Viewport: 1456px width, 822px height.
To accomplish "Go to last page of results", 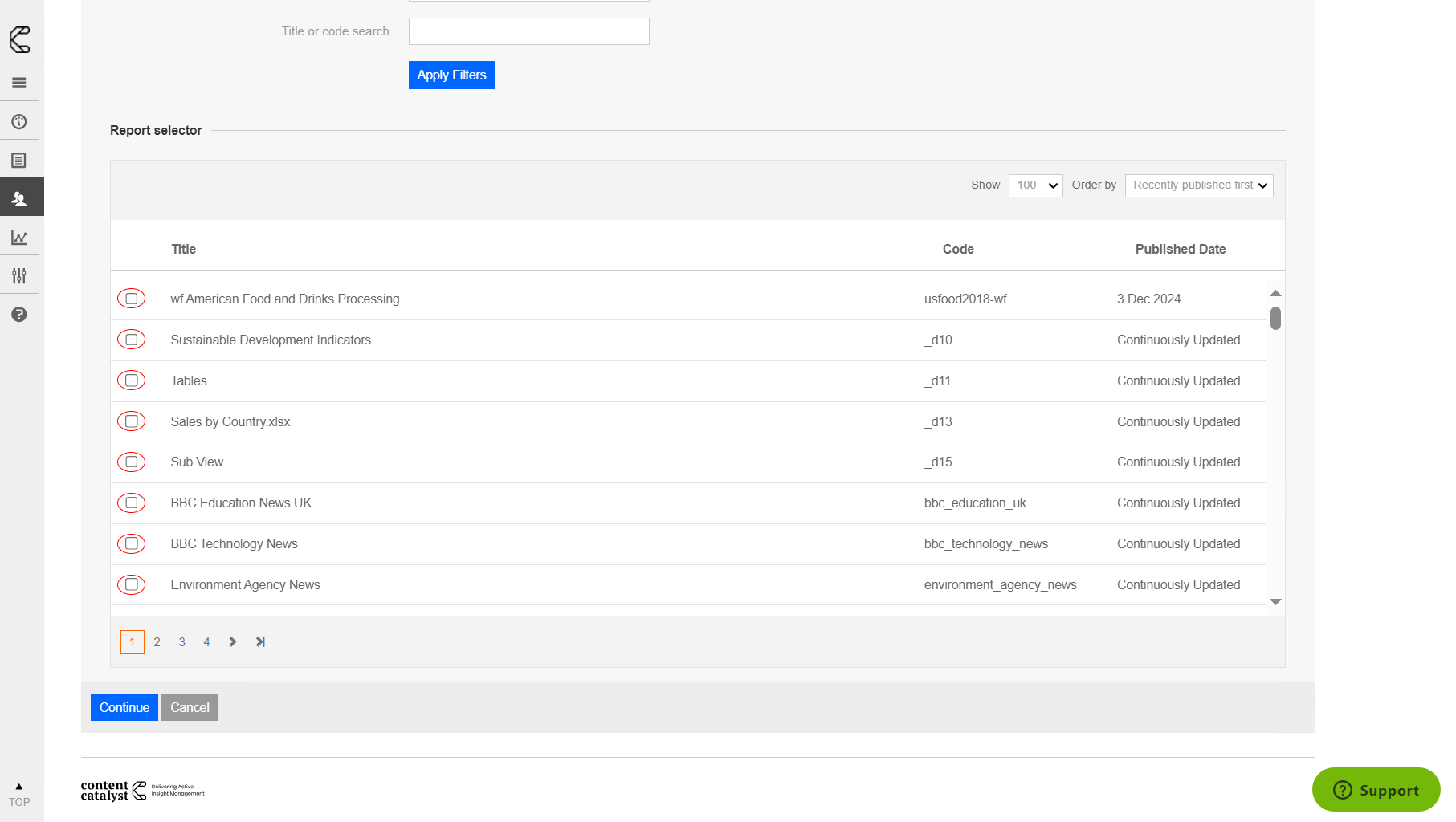I will 260,642.
